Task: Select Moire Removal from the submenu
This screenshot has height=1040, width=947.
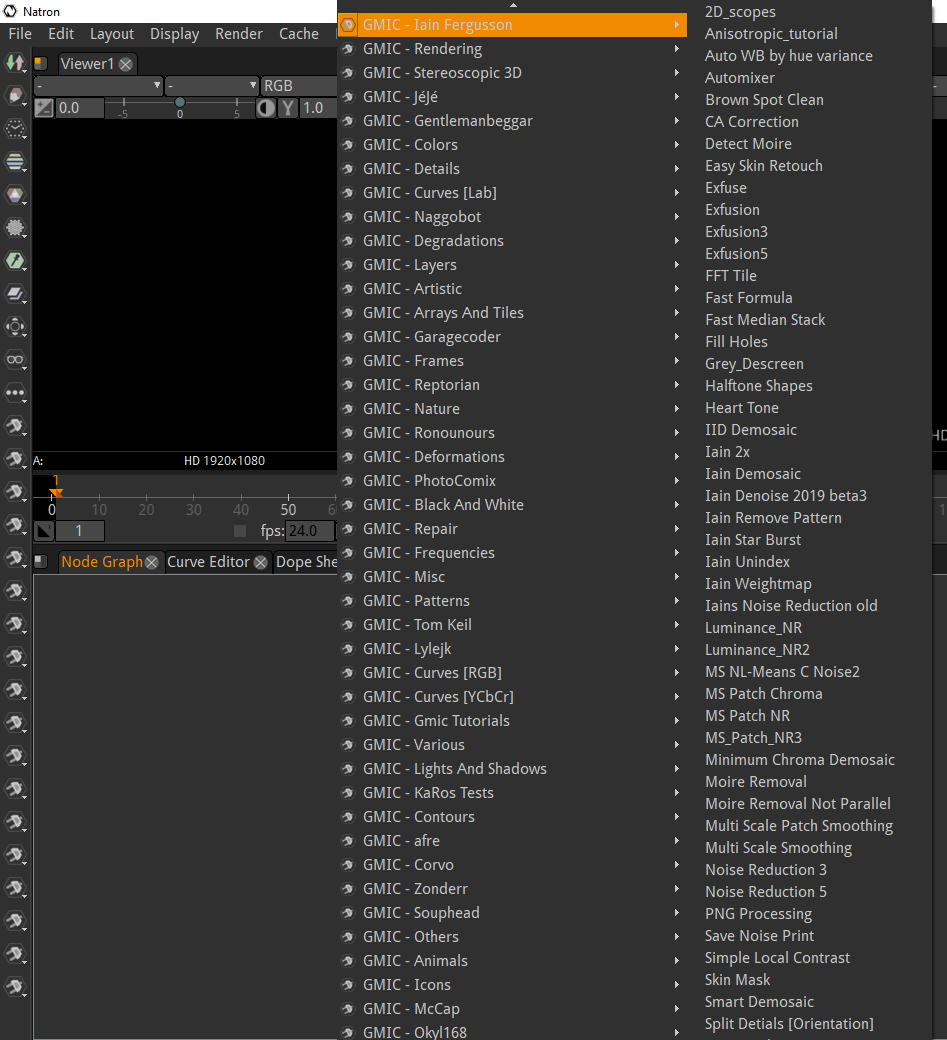Action: [x=756, y=782]
